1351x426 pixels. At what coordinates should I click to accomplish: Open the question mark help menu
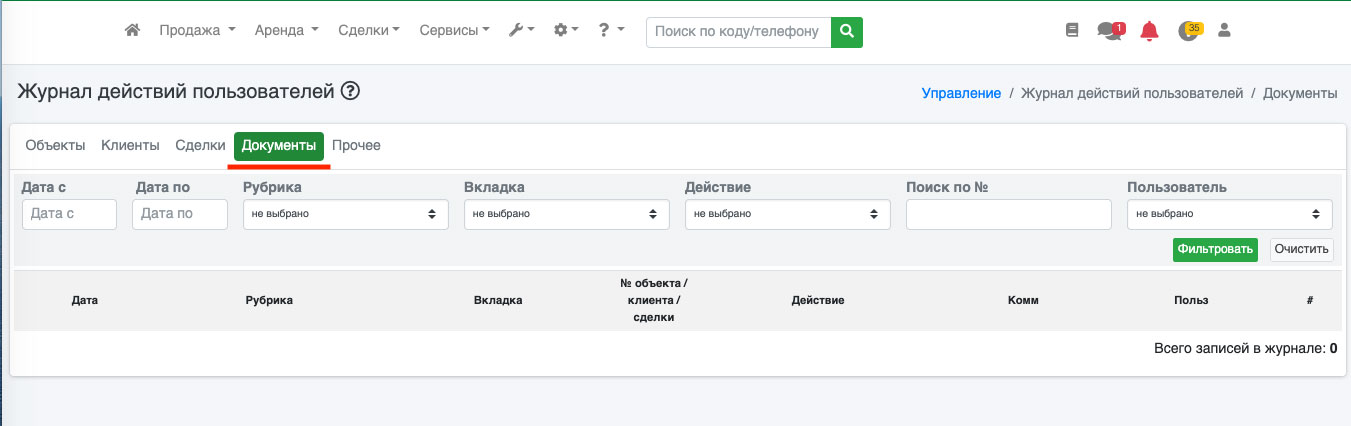(x=610, y=31)
